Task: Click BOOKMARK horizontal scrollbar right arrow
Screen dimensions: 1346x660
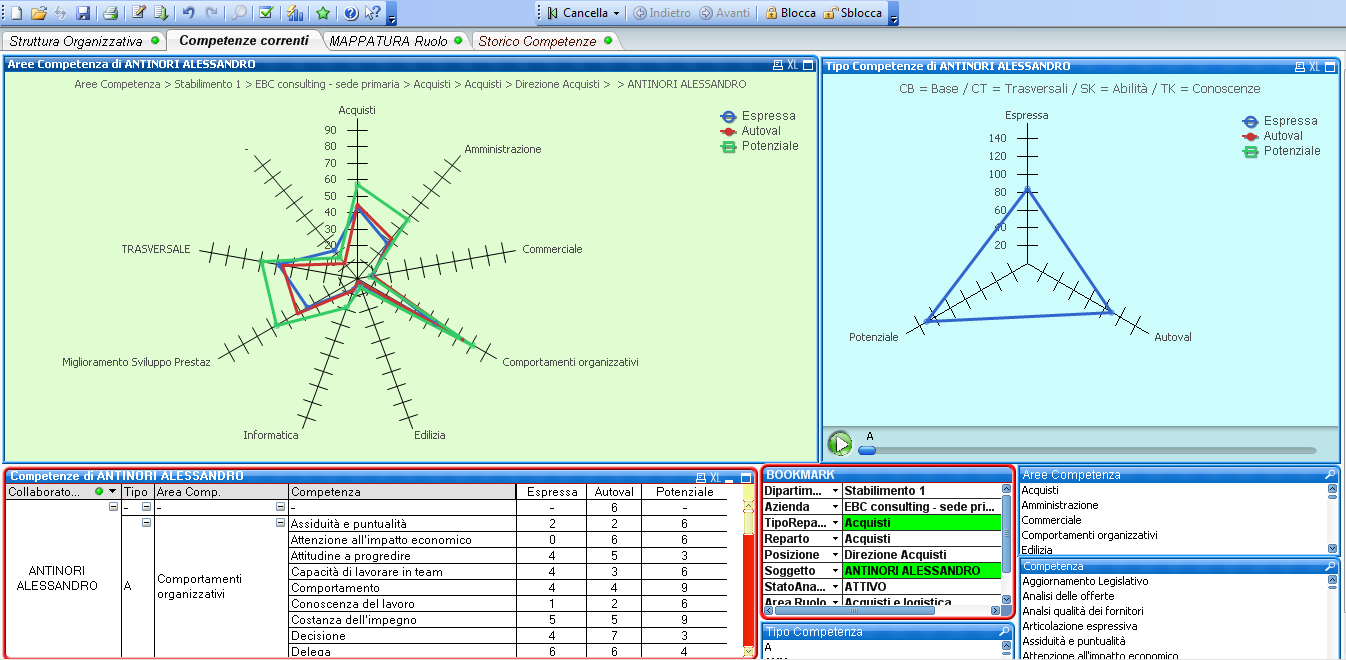Action: coord(995,610)
